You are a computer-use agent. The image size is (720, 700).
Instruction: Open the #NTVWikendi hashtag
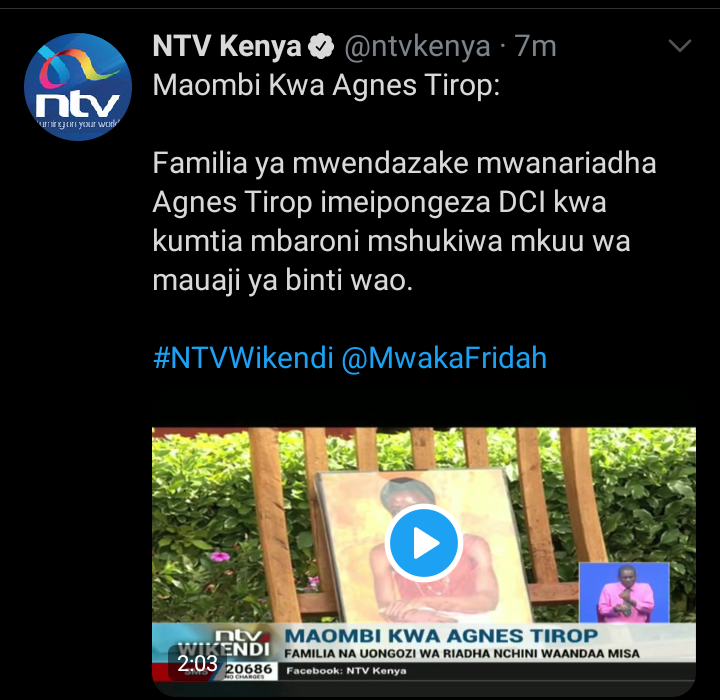click(243, 358)
